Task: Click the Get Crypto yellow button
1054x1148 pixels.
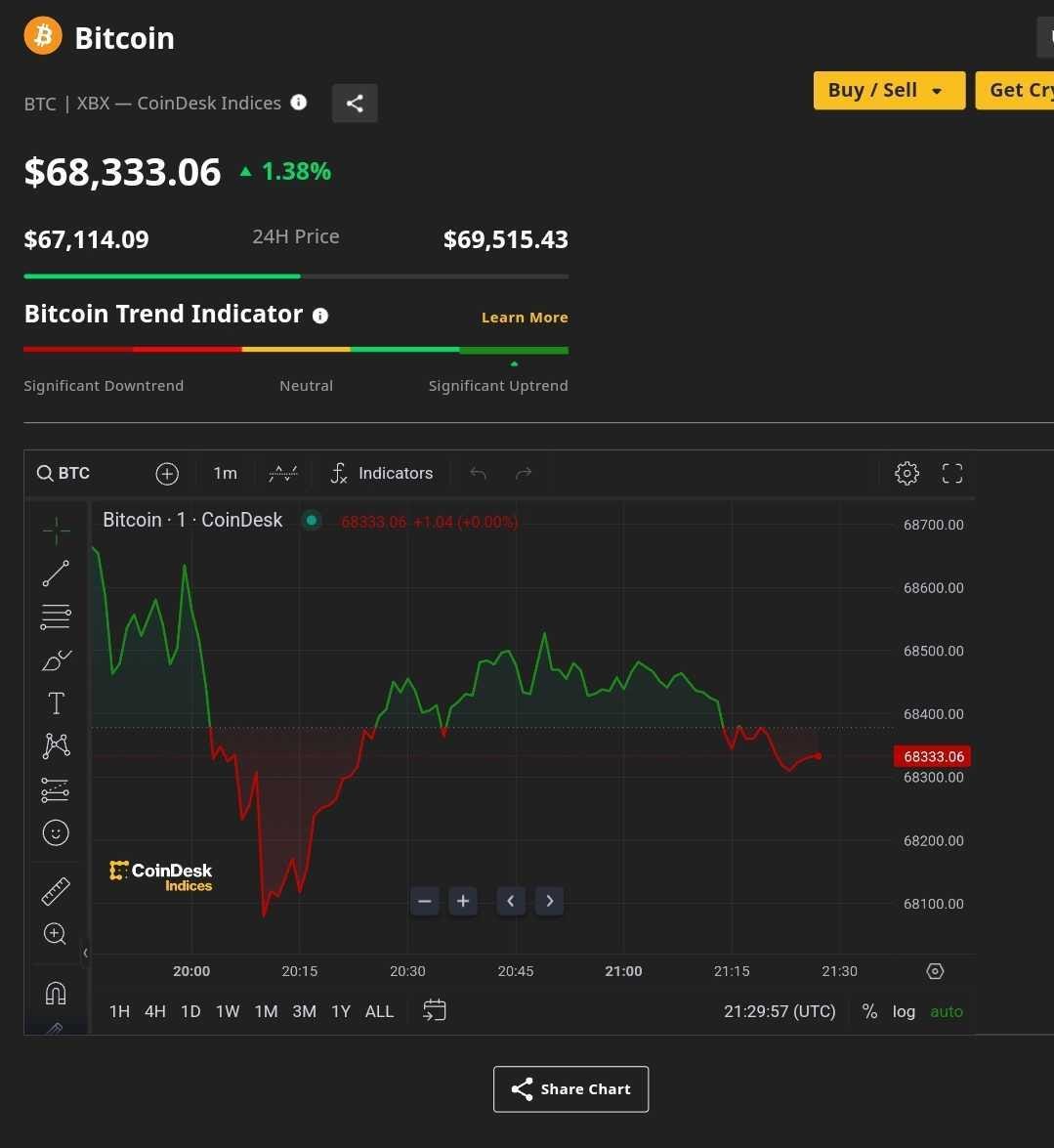Action: (1015, 90)
